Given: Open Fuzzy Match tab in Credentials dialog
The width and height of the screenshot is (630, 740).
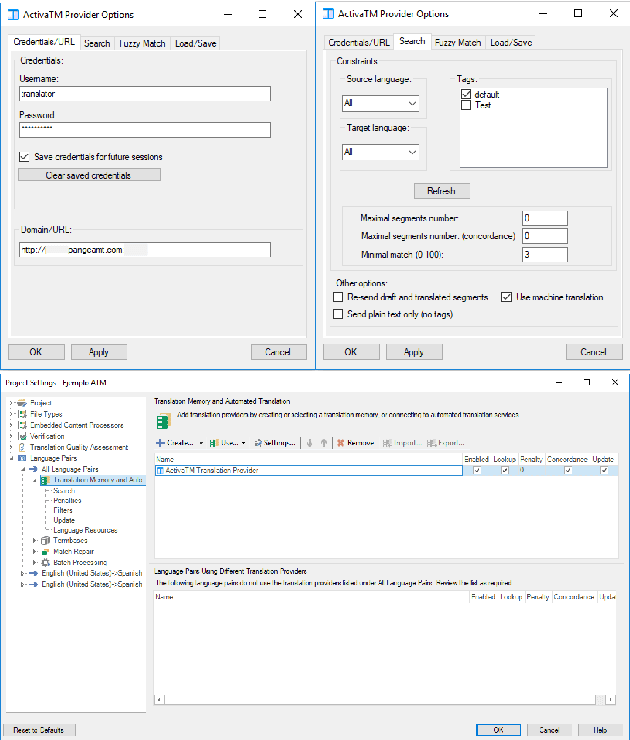Looking at the screenshot, I should tap(142, 43).
